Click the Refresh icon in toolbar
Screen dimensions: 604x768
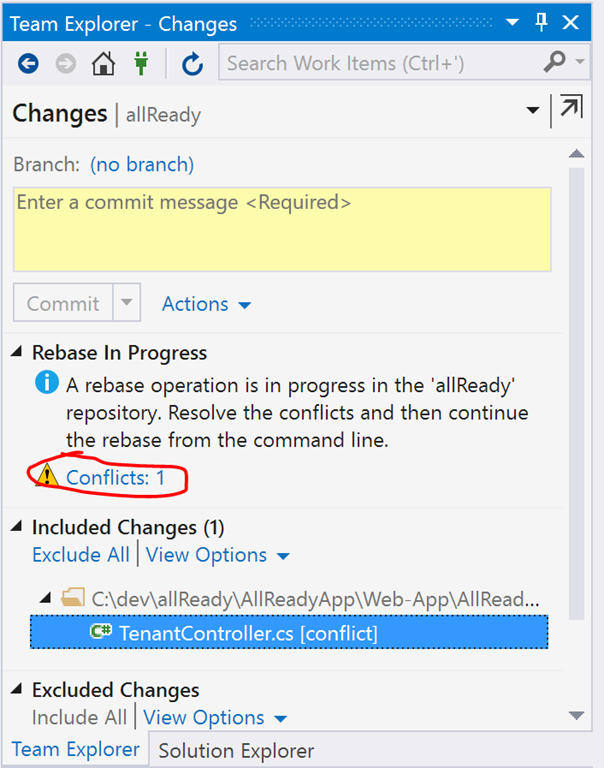coord(192,64)
